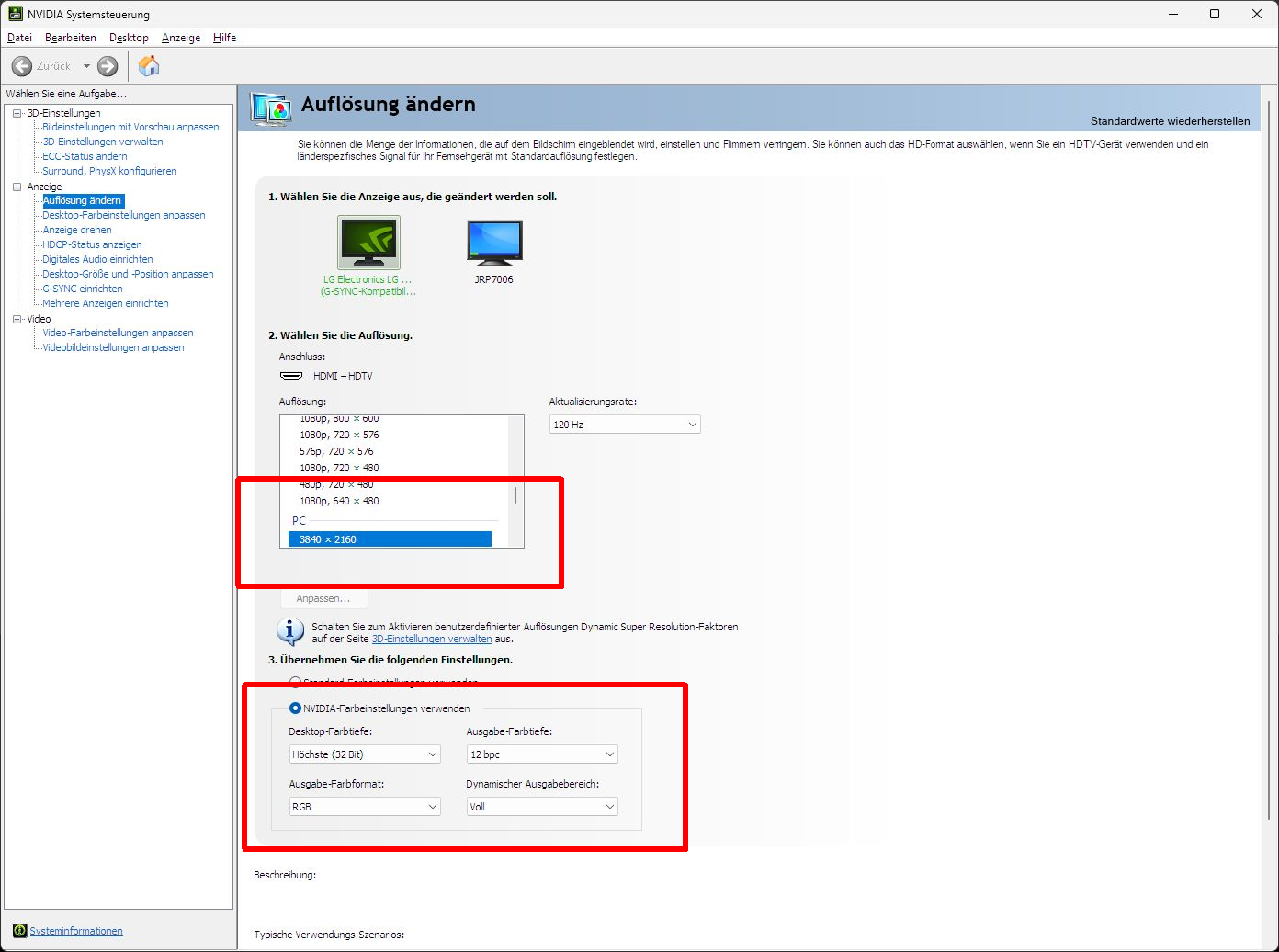1279x952 pixels.
Task: Click the Systeminformationen link
Action: pyautogui.click(x=76, y=931)
